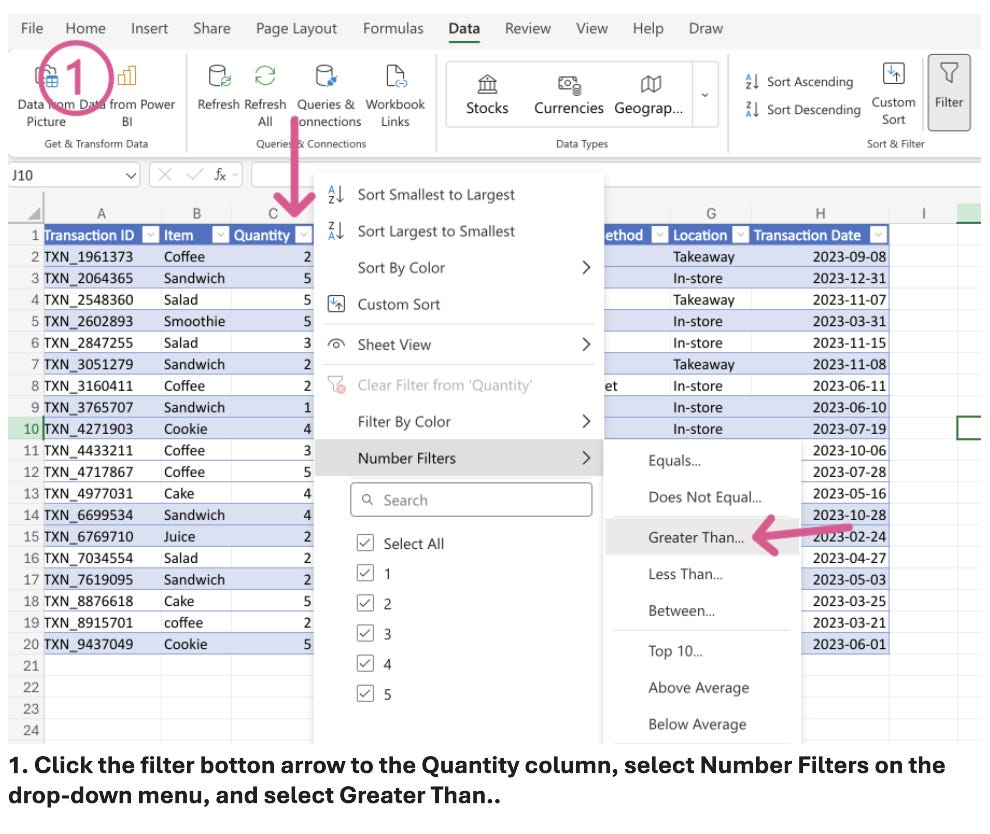Click the confirm checkmark in formula bar
Screen dimensions: 990x834
point(194,175)
